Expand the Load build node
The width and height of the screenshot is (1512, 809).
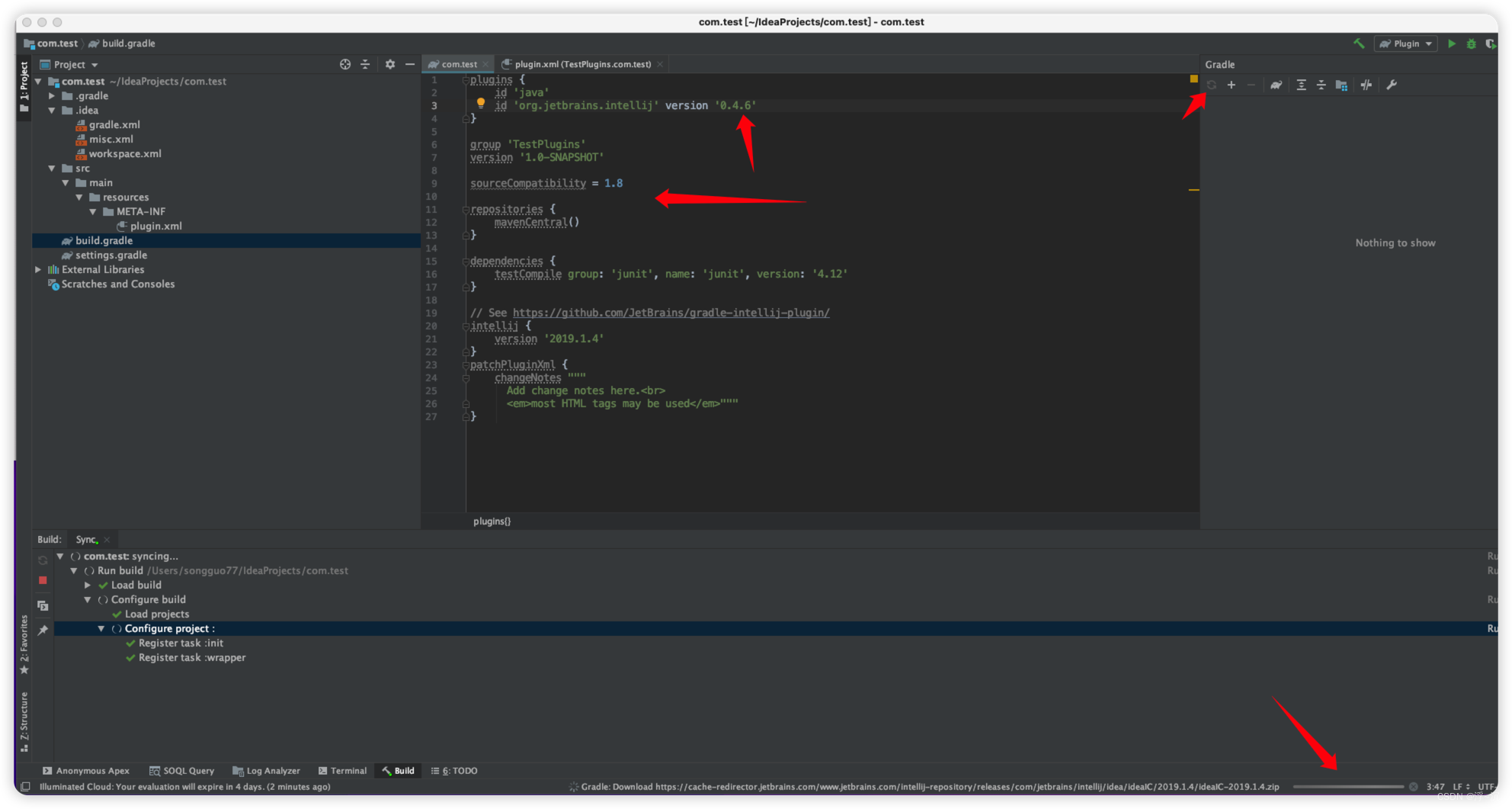pyautogui.click(x=88, y=585)
